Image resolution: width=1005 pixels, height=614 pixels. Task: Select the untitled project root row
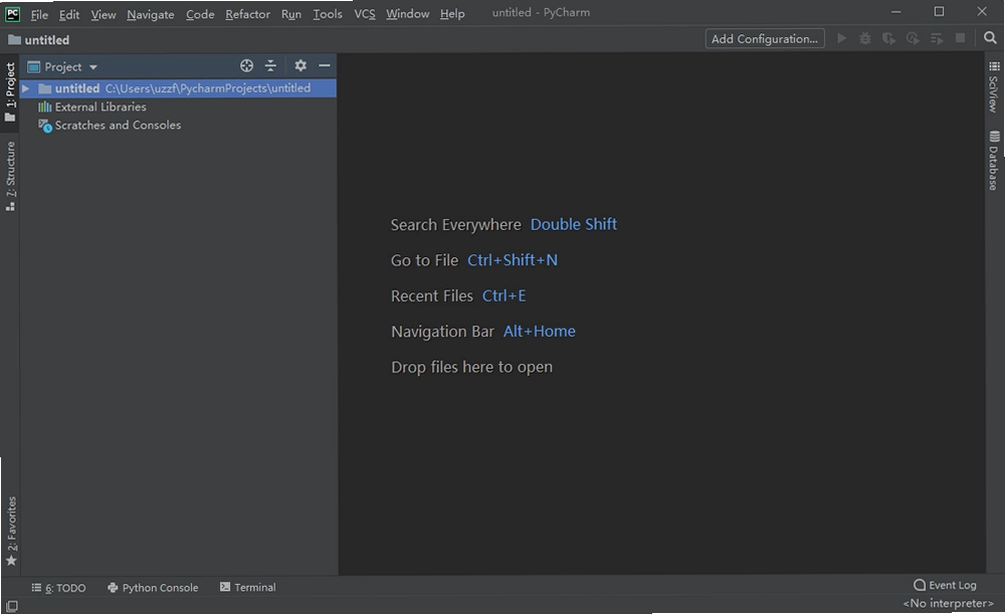(178, 88)
